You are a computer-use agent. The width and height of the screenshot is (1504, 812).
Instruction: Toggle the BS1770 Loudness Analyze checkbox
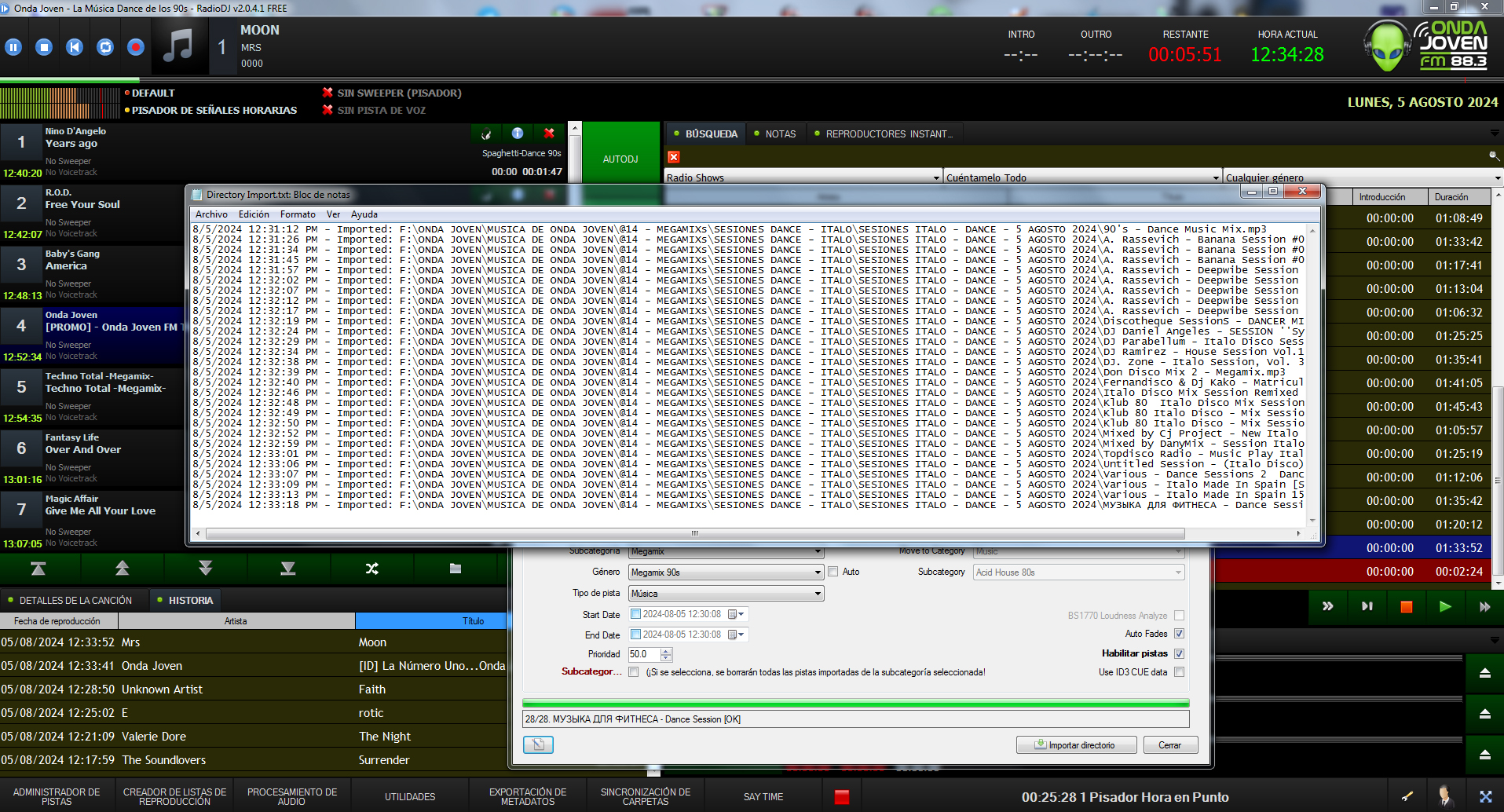1179,616
